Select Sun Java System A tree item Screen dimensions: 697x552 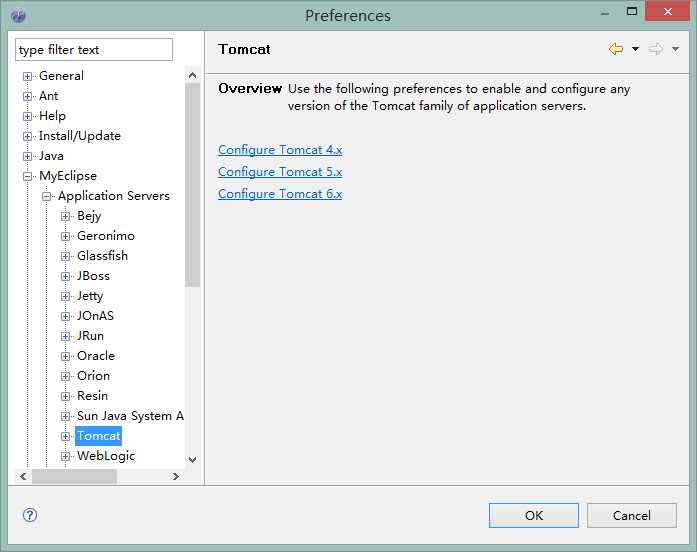tap(130, 416)
